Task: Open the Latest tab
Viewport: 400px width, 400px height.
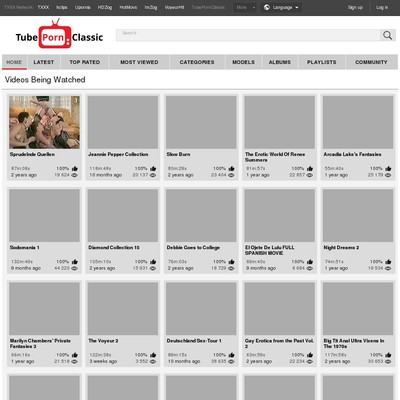Action: 44,62
